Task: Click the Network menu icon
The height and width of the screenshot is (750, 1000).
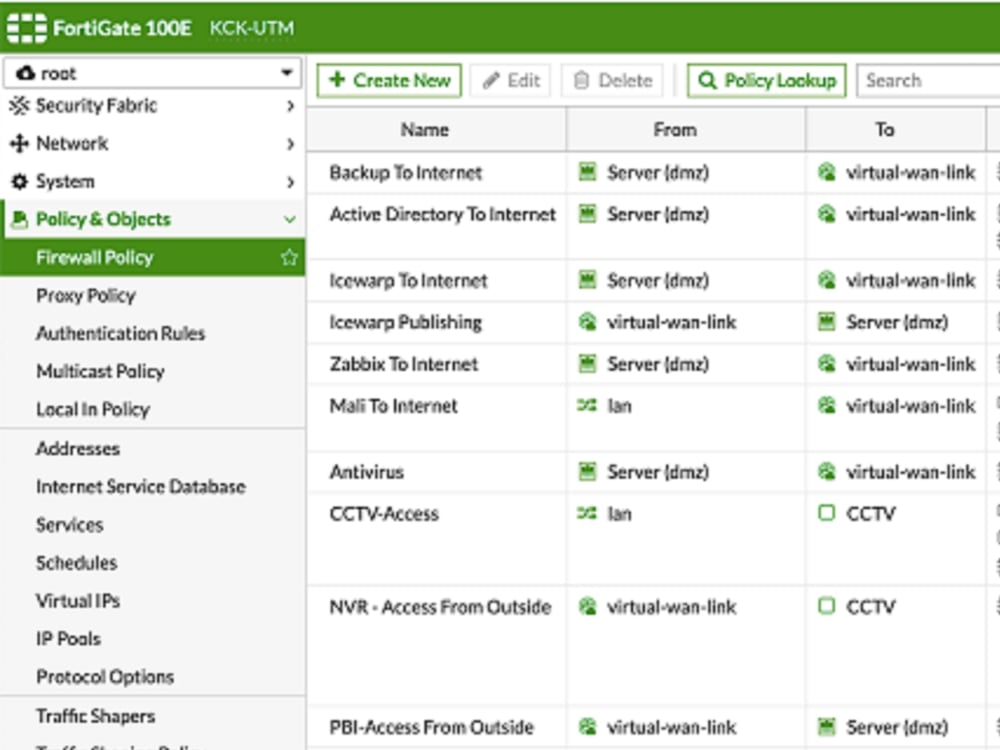Action: (19, 143)
